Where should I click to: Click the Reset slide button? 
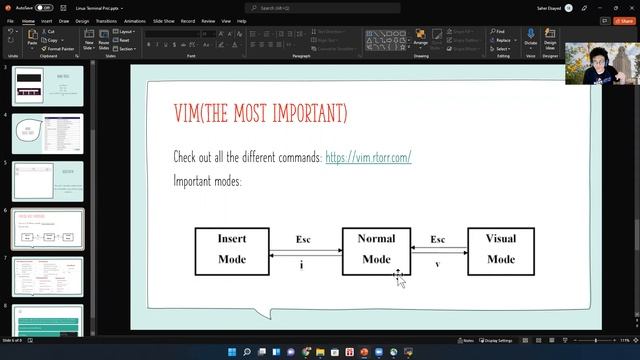(x=121, y=40)
